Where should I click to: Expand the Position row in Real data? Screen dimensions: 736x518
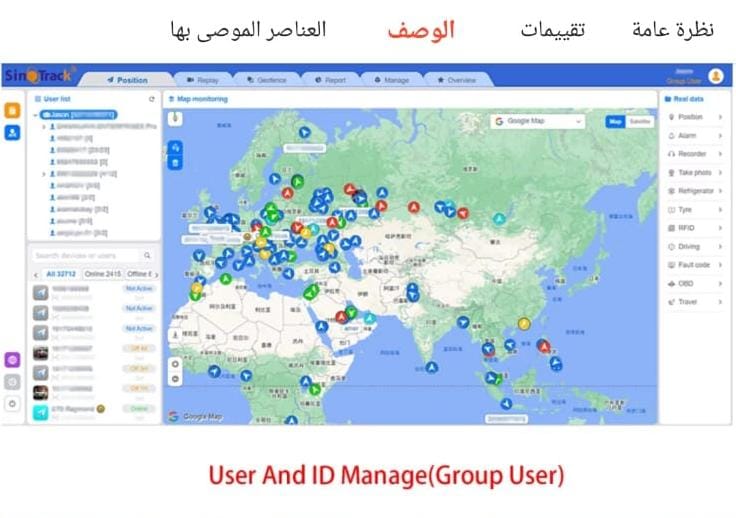695,117
